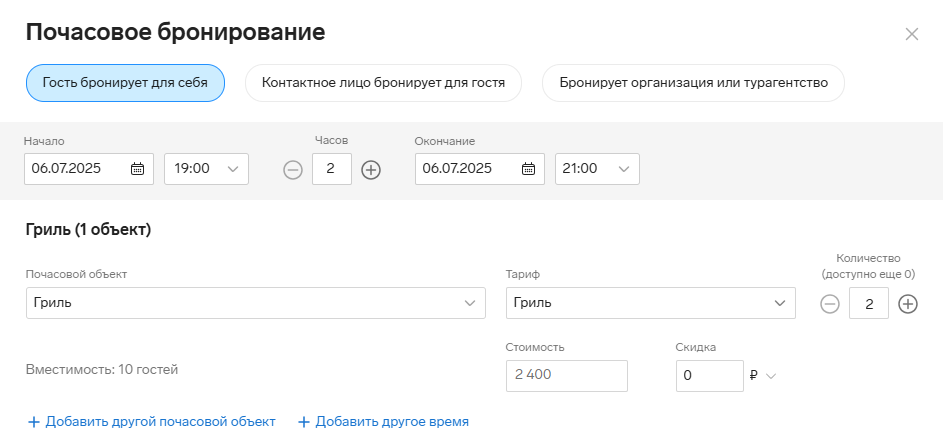Open the start date calendar picker icon

click(x=137, y=169)
